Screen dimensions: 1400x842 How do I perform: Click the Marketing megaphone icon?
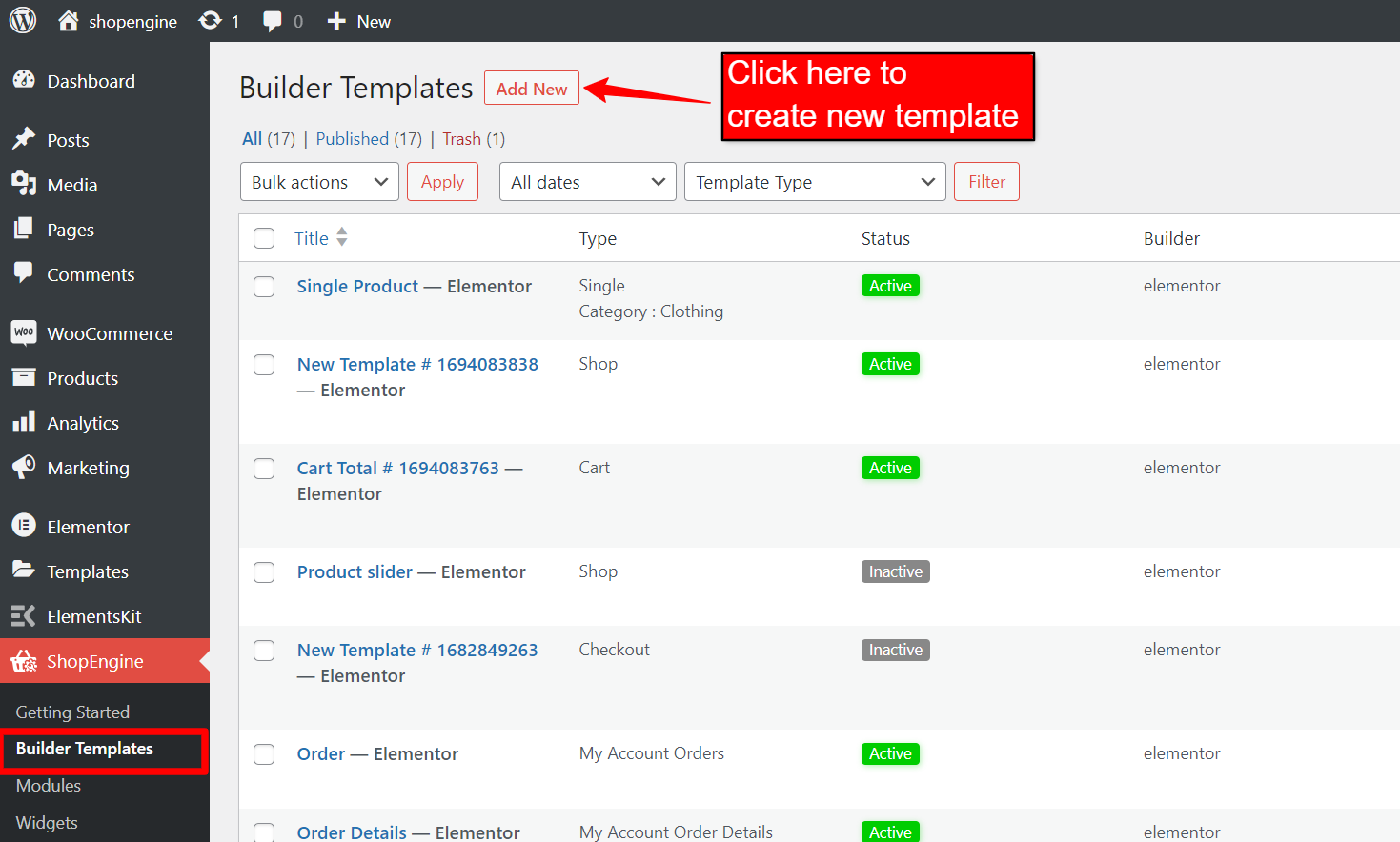[x=24, y=467]
